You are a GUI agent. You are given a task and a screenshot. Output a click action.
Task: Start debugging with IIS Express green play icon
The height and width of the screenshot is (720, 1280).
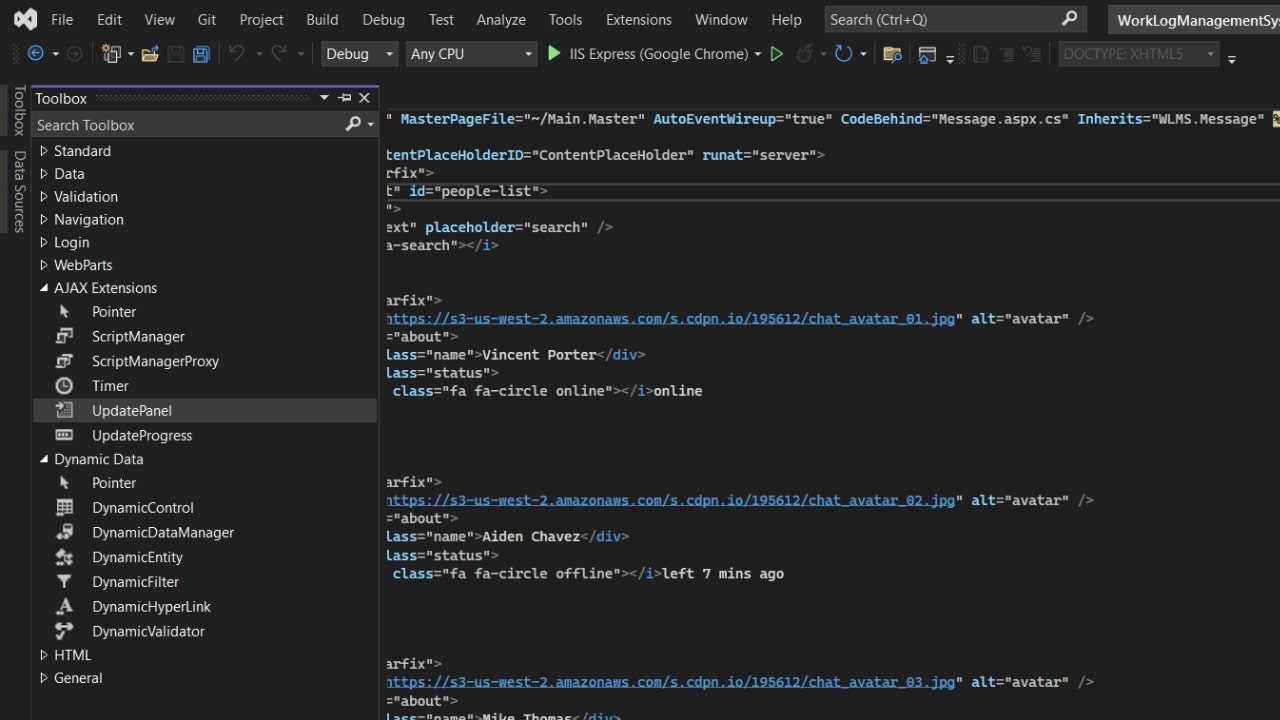(554, 53)
